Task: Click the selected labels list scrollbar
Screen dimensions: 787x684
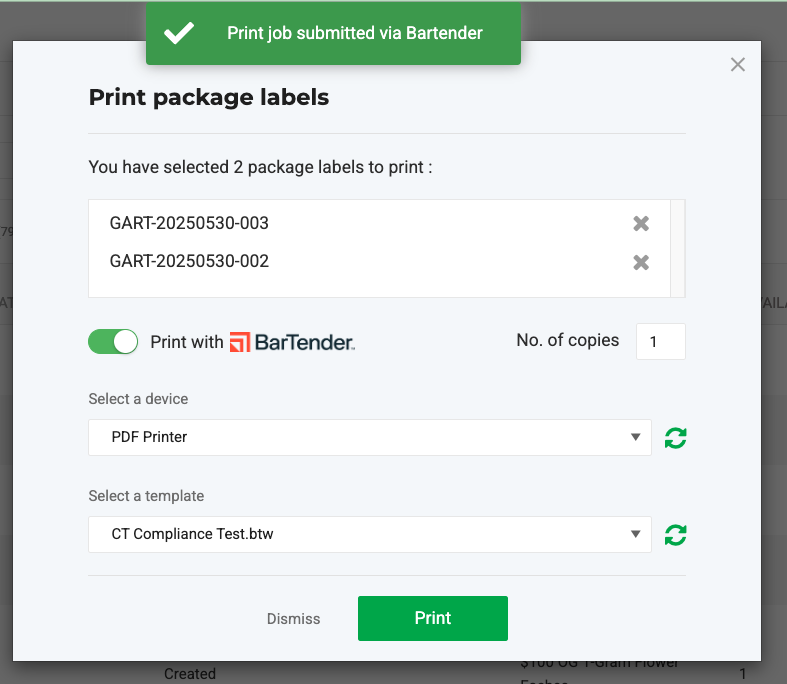Action: click(677, 248)
